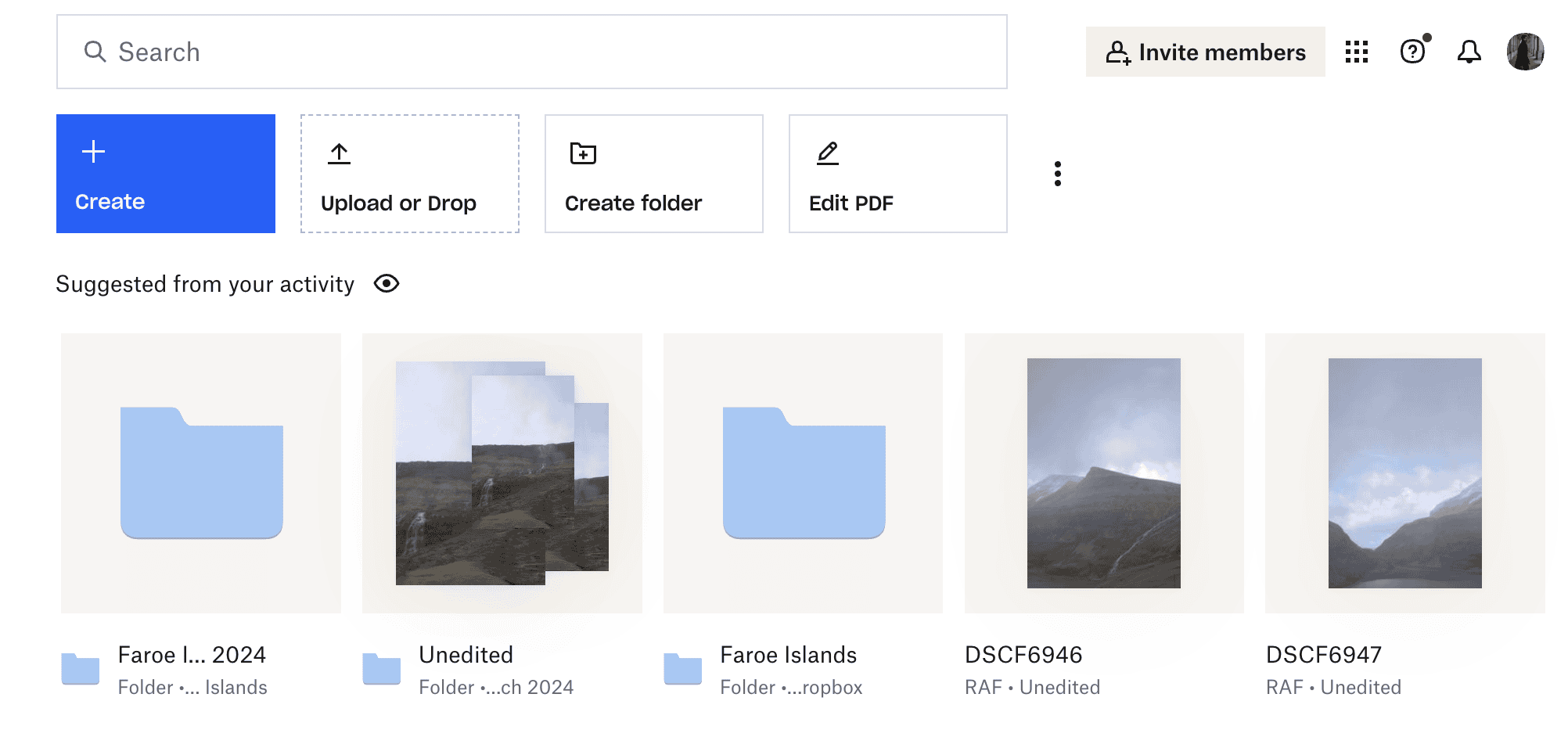Open the DSCF6946 photo thumbnail
Viewport: 1568px width, 737px height.
tap(1103, 473)
